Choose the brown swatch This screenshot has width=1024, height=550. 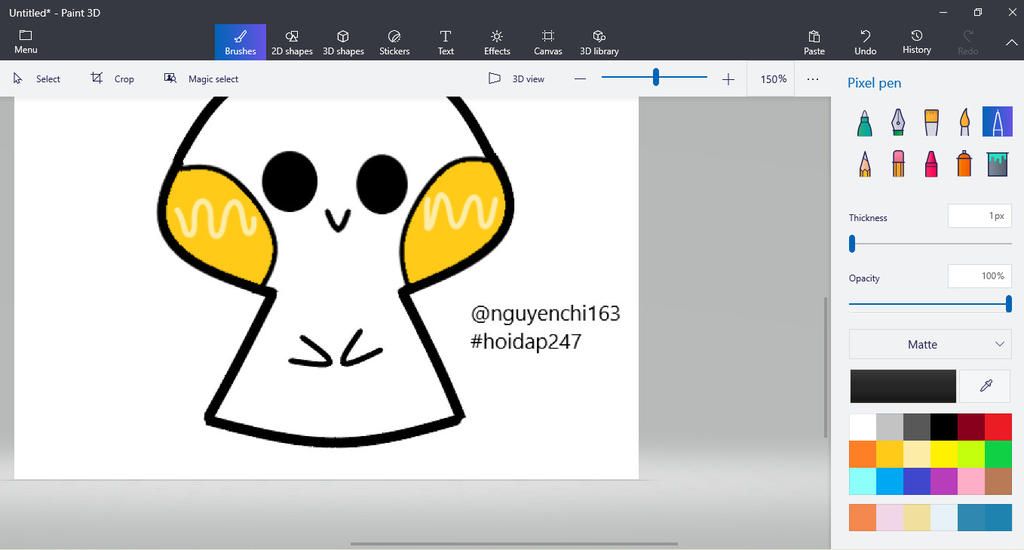tap(998, 481)
